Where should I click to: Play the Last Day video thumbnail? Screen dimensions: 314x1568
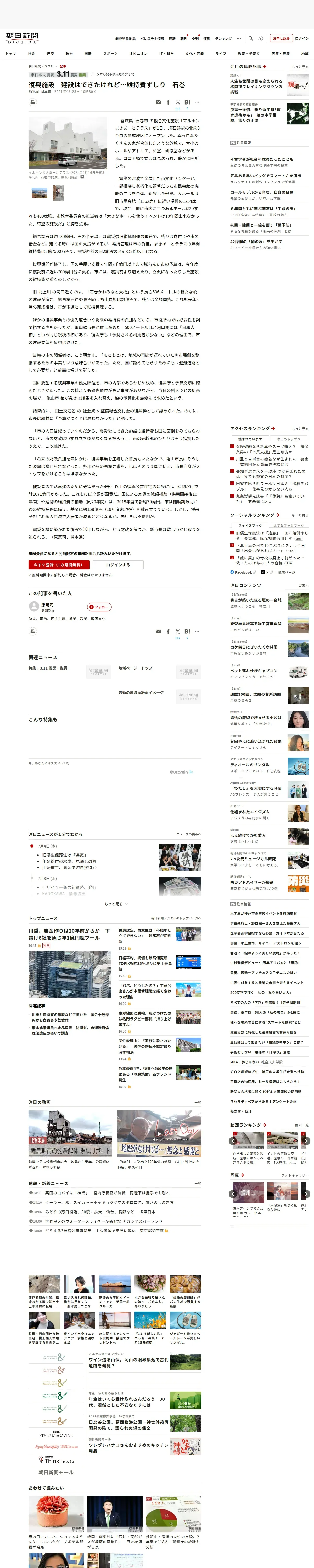[159, 1133]
